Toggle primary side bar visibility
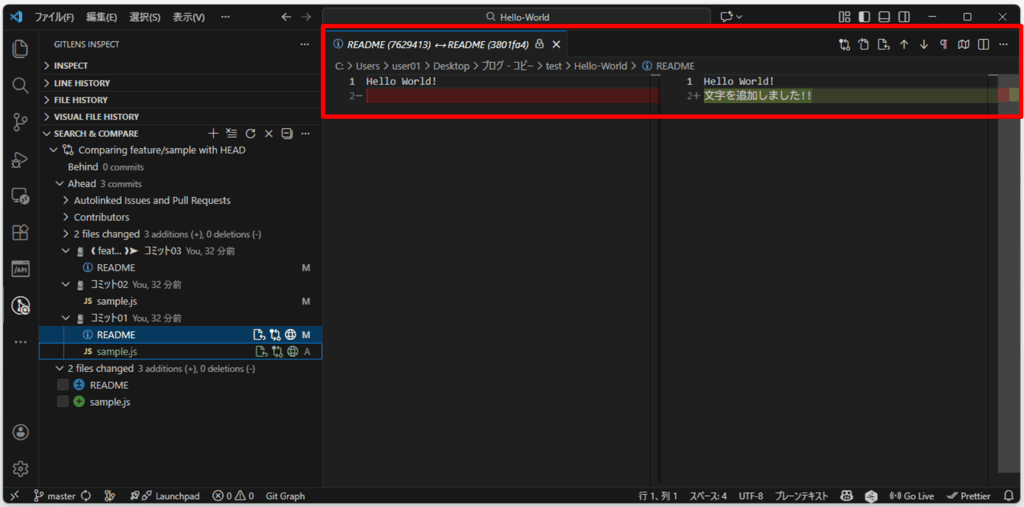 pyautogui.click(x=864, y=17)
